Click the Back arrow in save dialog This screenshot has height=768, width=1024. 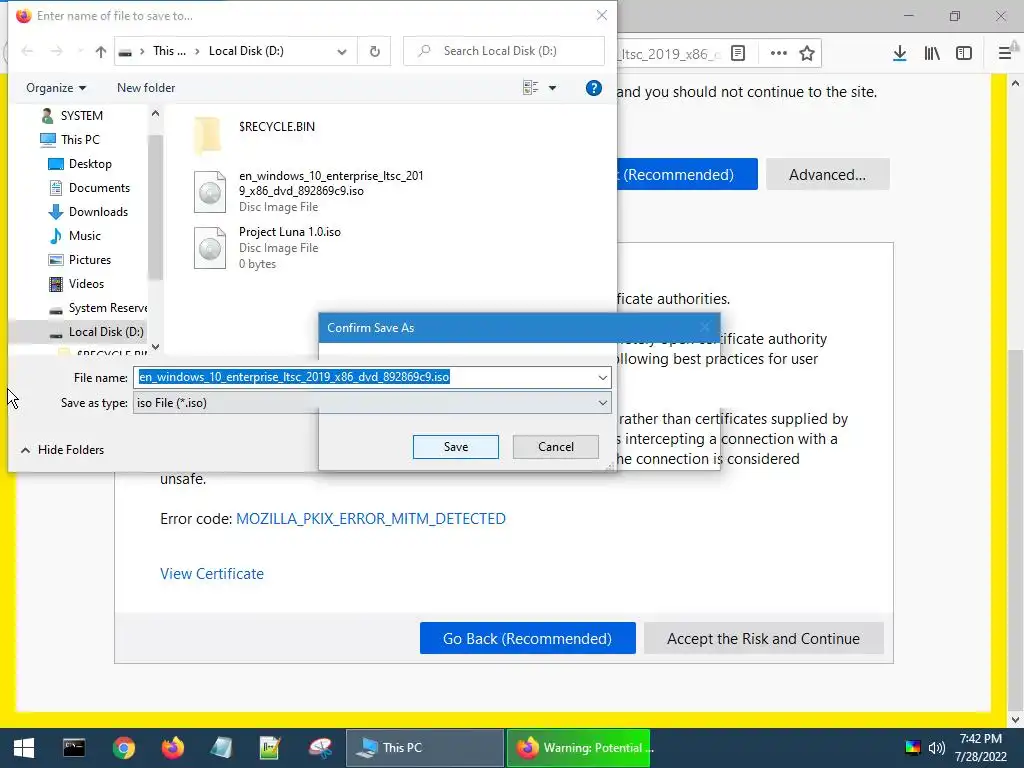click(27, 51)
